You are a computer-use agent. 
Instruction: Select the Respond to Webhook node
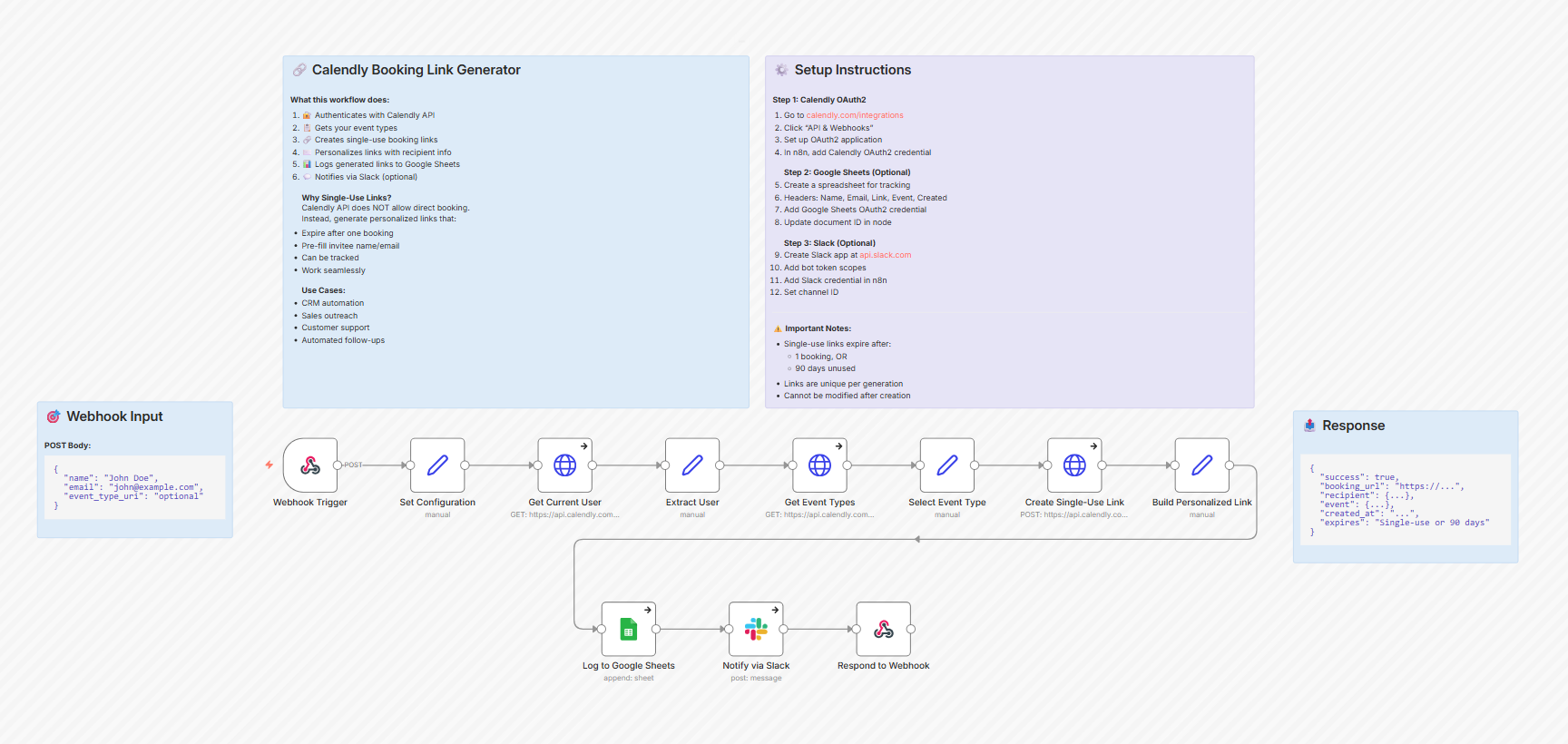tap(884, 629)
